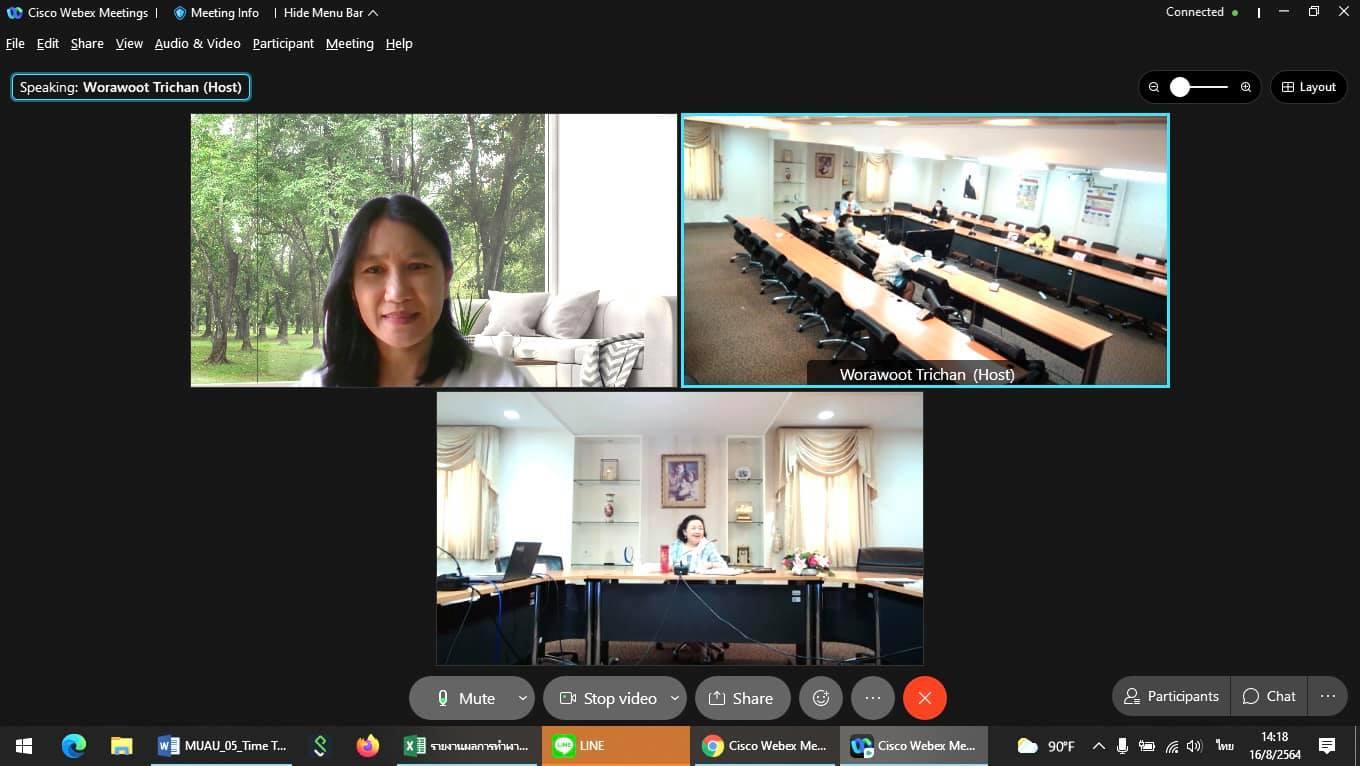Image resolution: width=1360 pixels, height=766 pixels.
Task: Click the Share content button
Action: pos(743,698)
